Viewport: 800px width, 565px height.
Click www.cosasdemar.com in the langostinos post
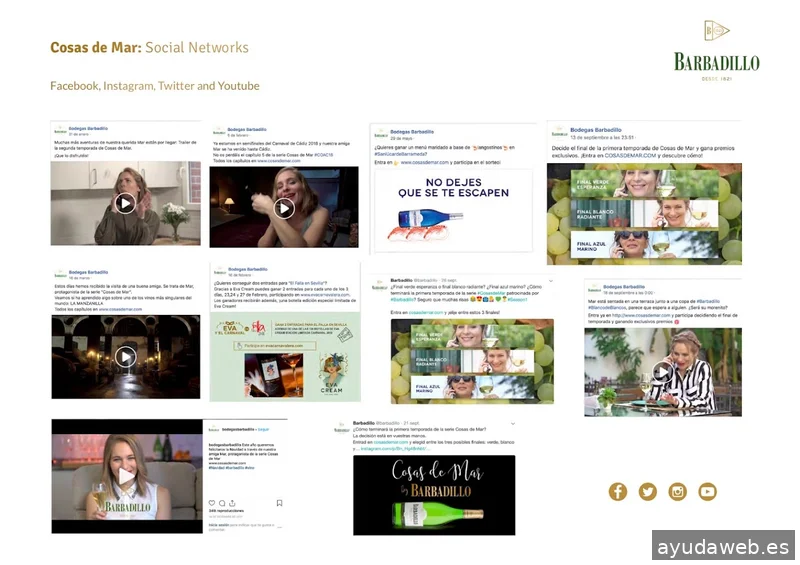[424, 162]
